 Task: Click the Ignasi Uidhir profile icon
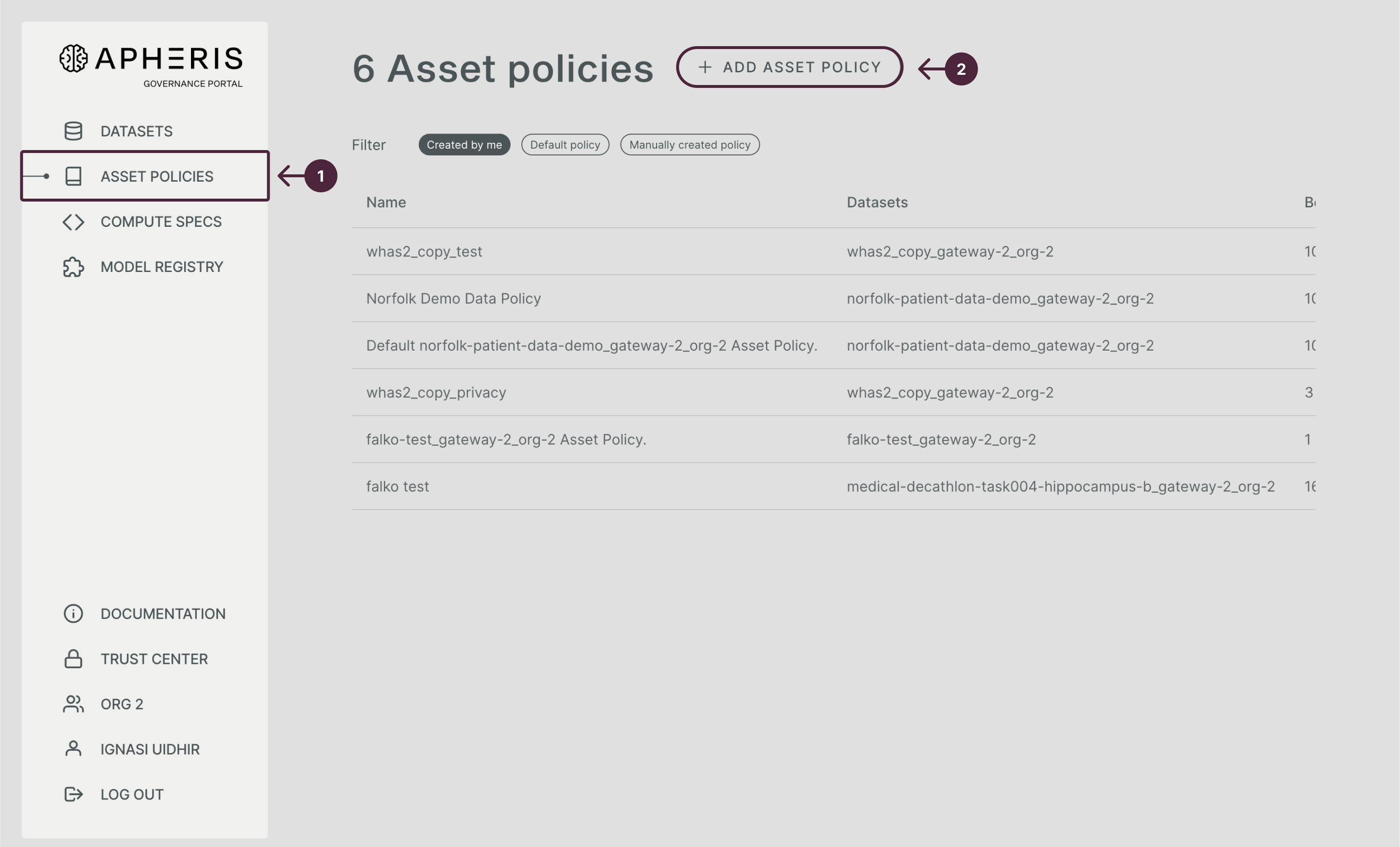[73, 748]
